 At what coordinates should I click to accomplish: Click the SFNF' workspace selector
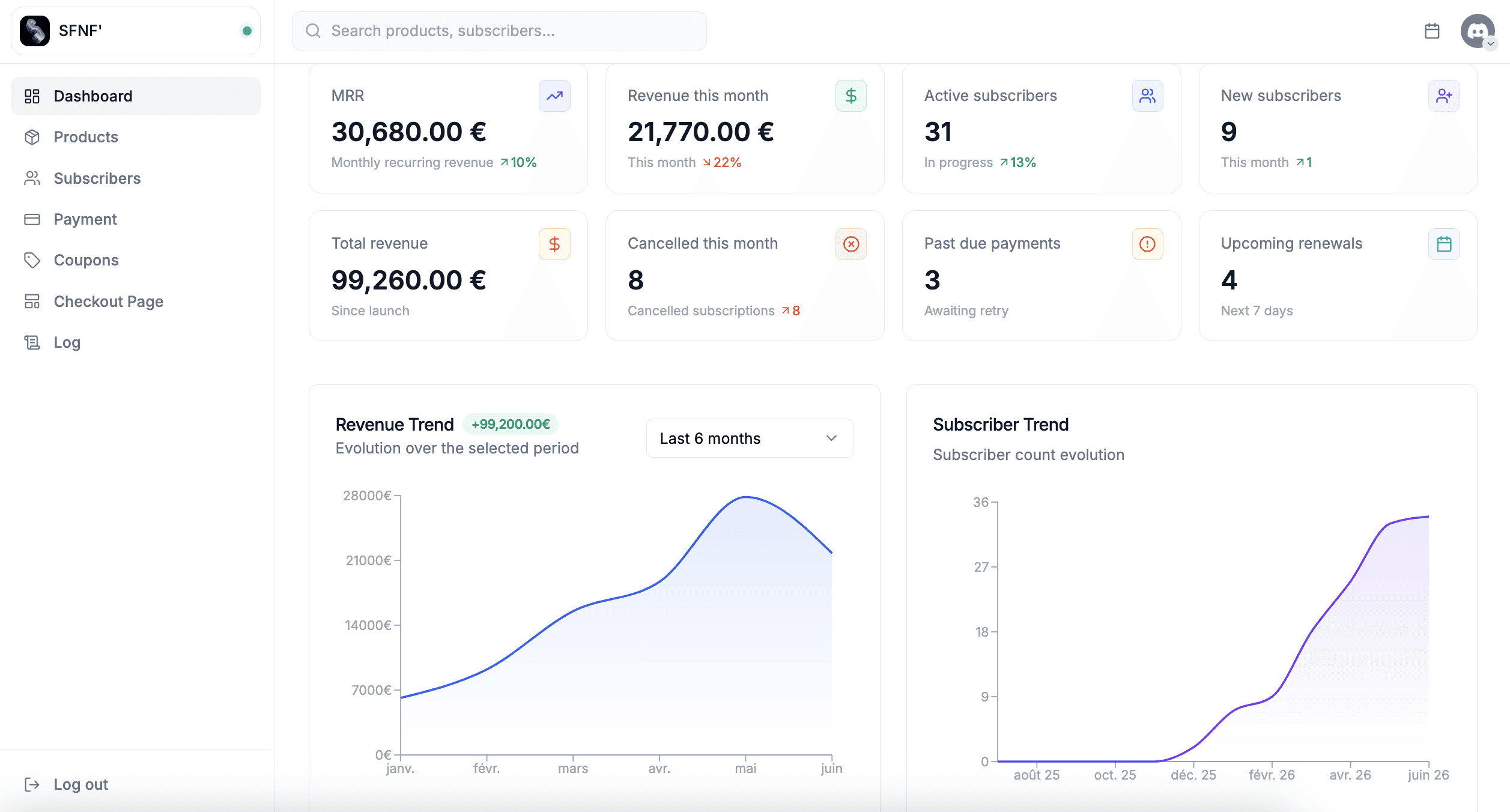(x=136, y=31)
